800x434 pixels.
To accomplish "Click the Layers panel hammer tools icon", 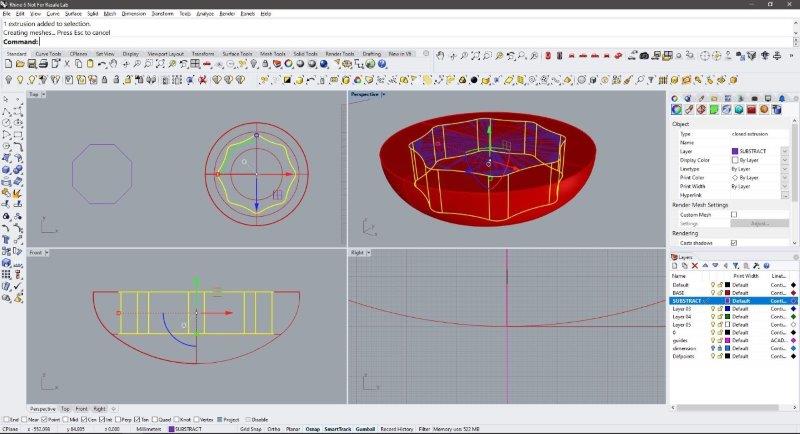I will tap(756, 266).
